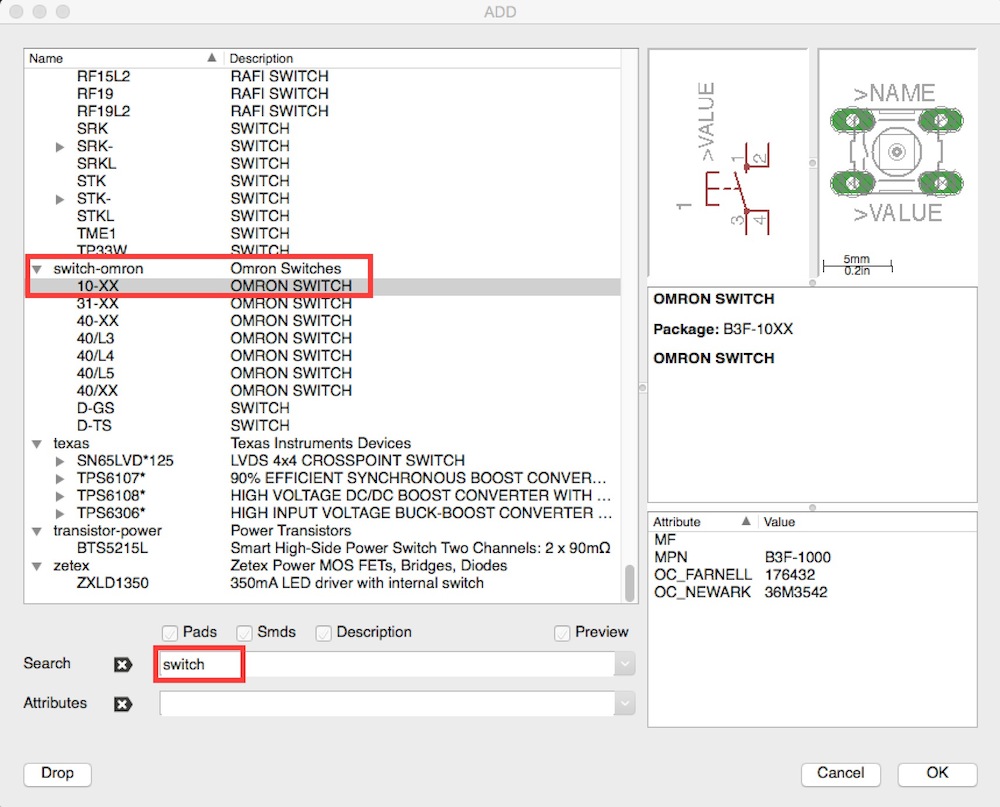Select the 40/L3 device row

tap(322, 339)
